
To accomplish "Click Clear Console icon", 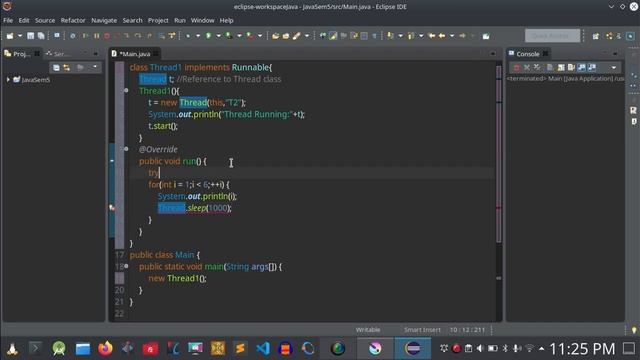I will (x=550, y=67).
